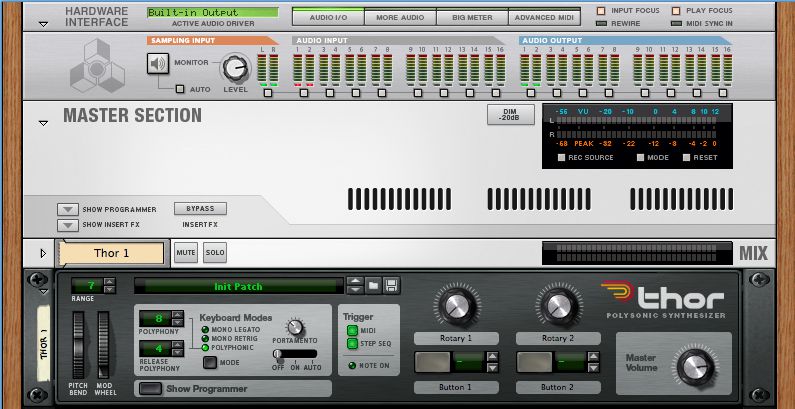Image resolution: width=795 pixels, height=409 pixels.
Task: Toggle the Step Seq trigger button
Action: coord(352,344)
